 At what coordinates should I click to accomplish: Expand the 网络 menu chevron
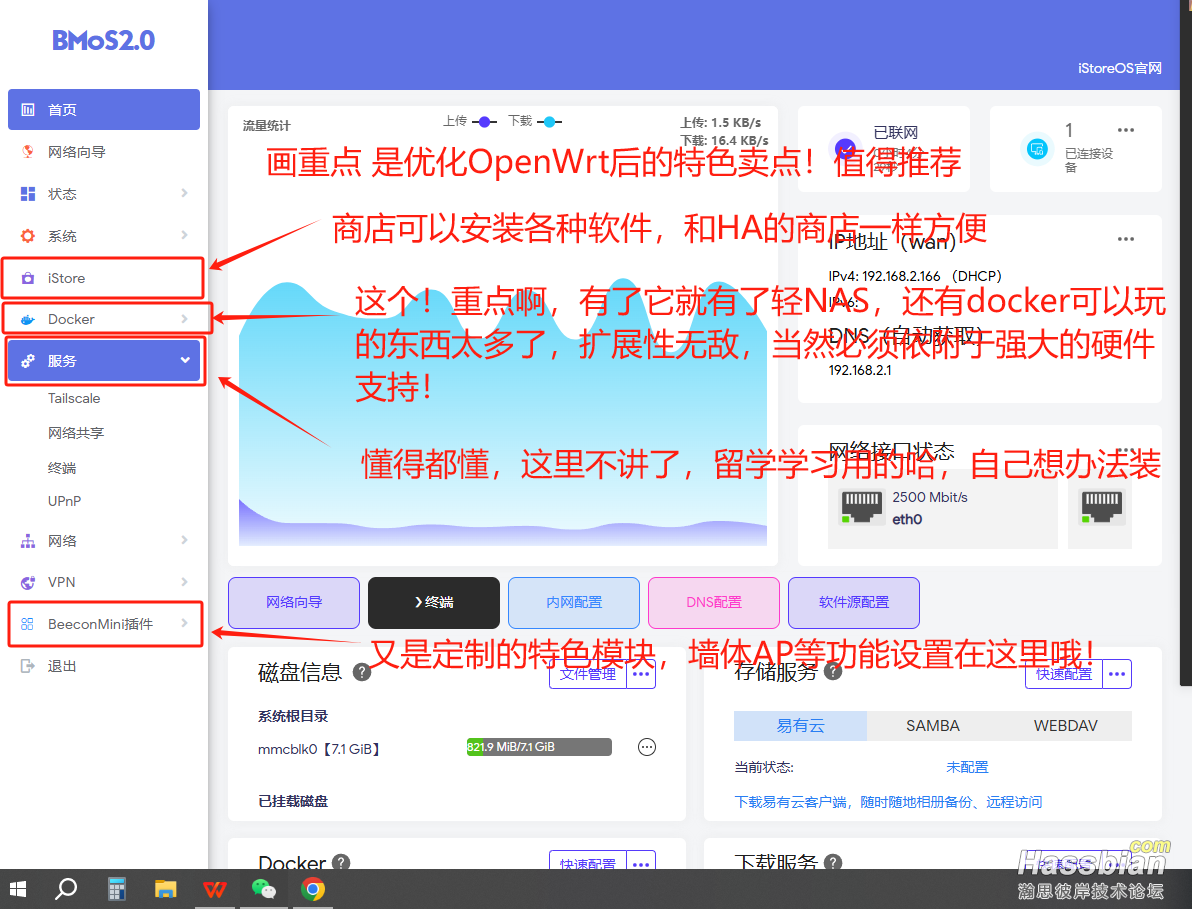coord(185,540)
